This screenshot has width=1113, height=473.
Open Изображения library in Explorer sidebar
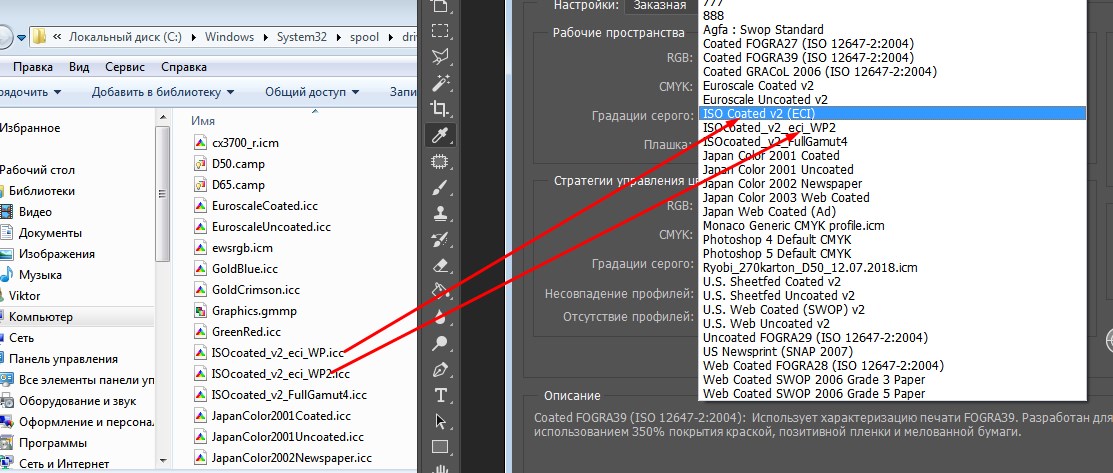(56, 254)
